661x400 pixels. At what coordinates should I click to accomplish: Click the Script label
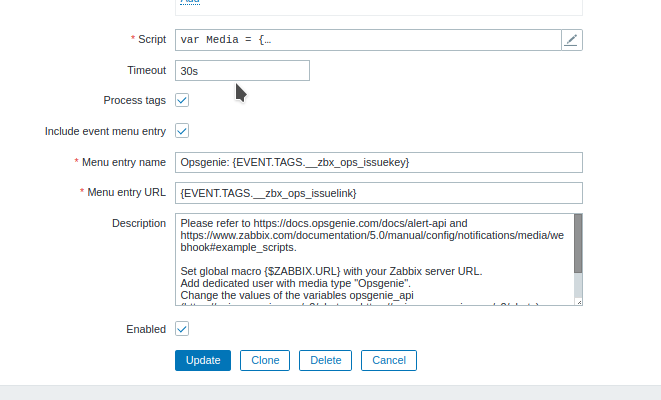(x=152, y=39)
